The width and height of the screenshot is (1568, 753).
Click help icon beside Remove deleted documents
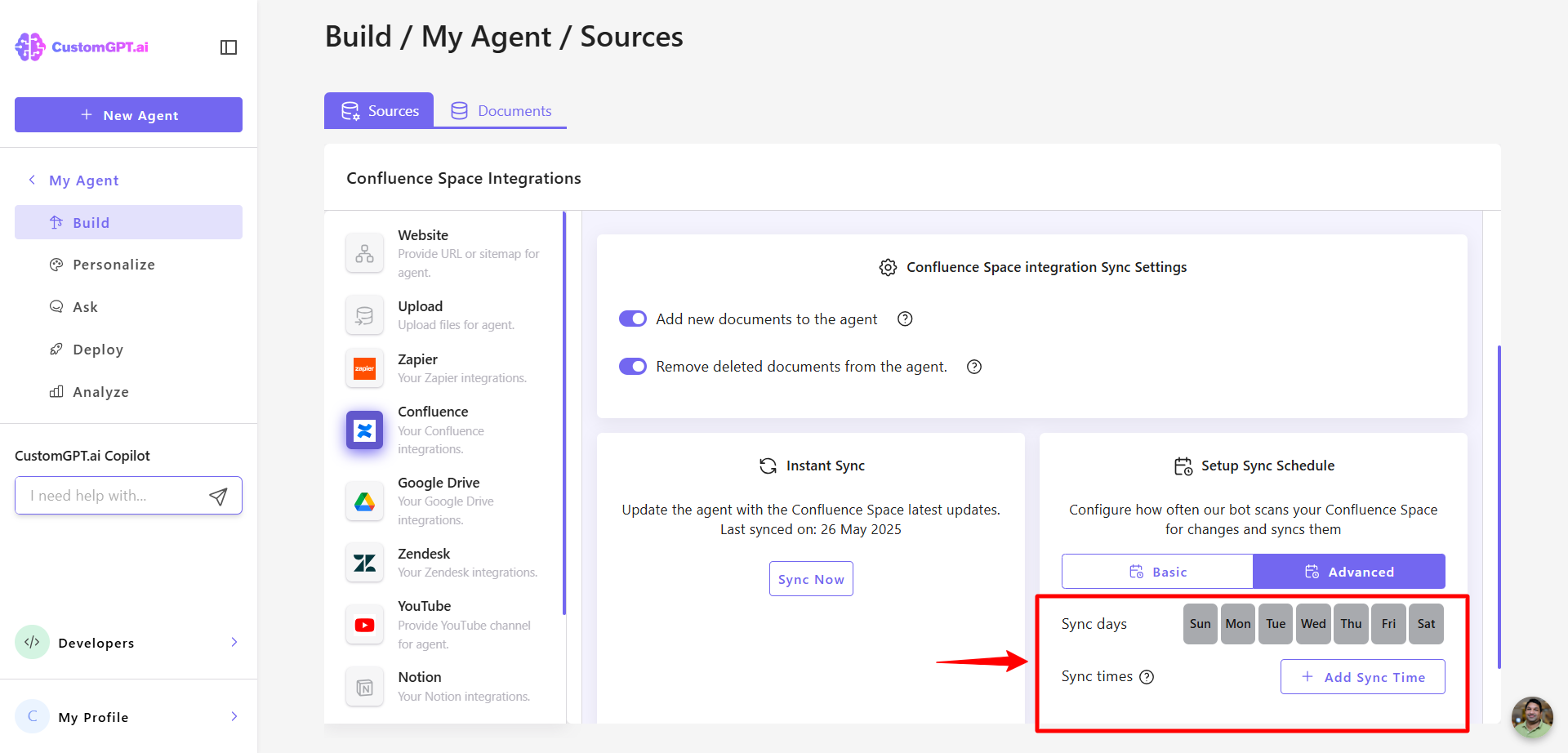(x=974, y=367)
